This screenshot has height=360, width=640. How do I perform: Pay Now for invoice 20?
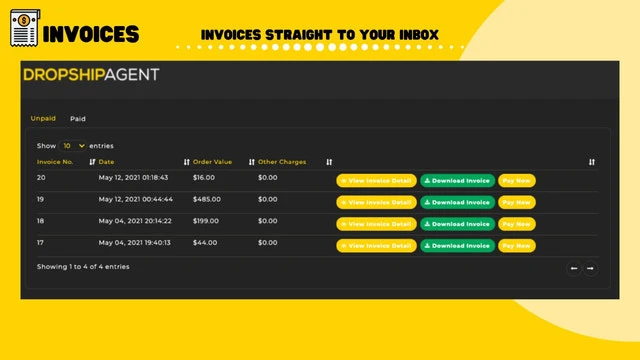517,181
